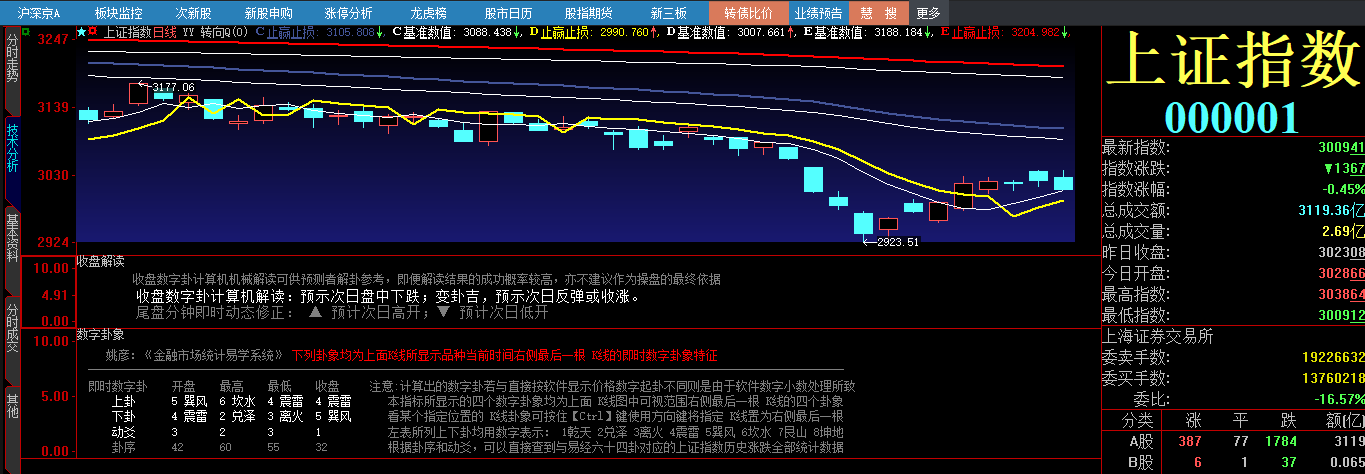Click the 上卦 row label
Image resolution: width=1365 pixels, height=474 pixels.
click(x=124, y=401)
